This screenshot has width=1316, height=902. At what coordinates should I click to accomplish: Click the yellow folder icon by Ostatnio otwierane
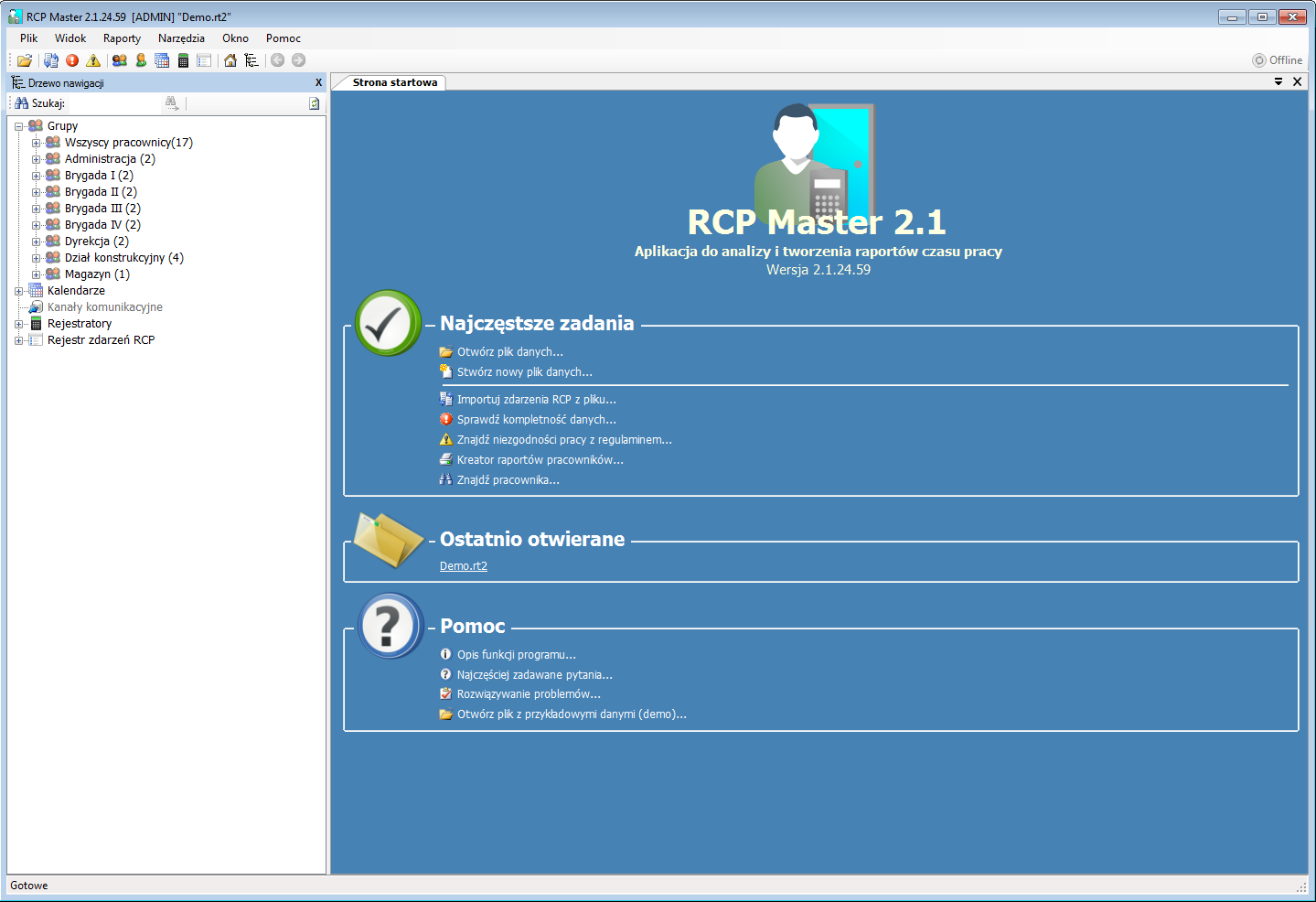click(x=388, y=540)
